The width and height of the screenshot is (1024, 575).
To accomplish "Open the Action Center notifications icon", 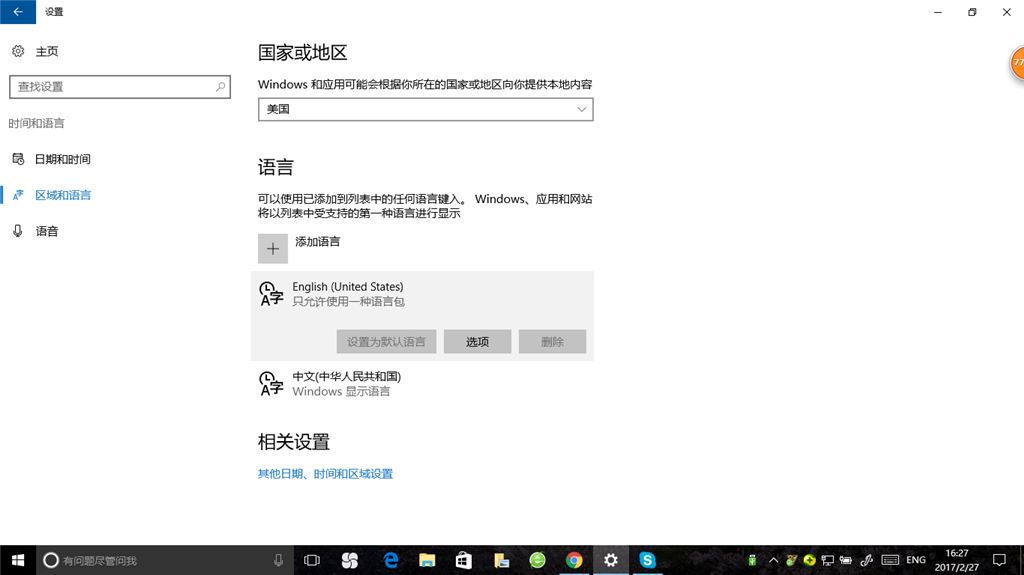I will [999, 560].
